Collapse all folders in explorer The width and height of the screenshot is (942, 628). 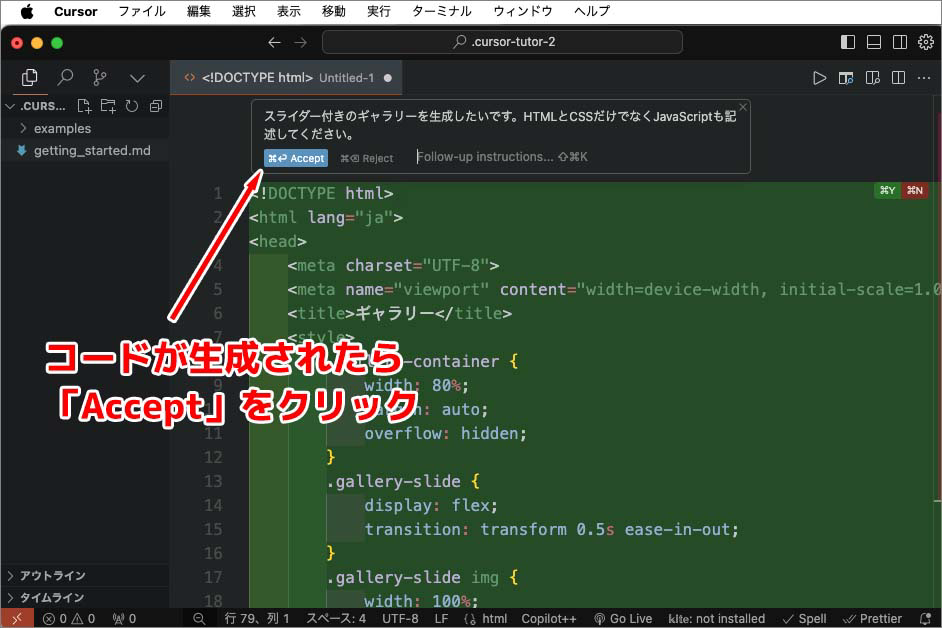pos(155,106)
